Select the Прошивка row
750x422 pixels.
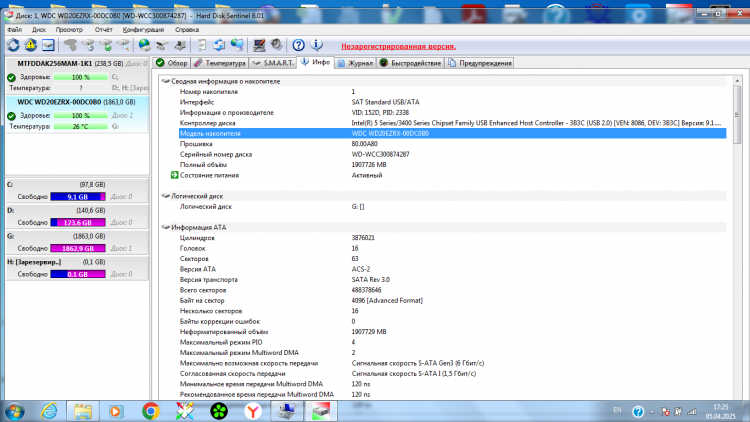click(x=452, y=144)
